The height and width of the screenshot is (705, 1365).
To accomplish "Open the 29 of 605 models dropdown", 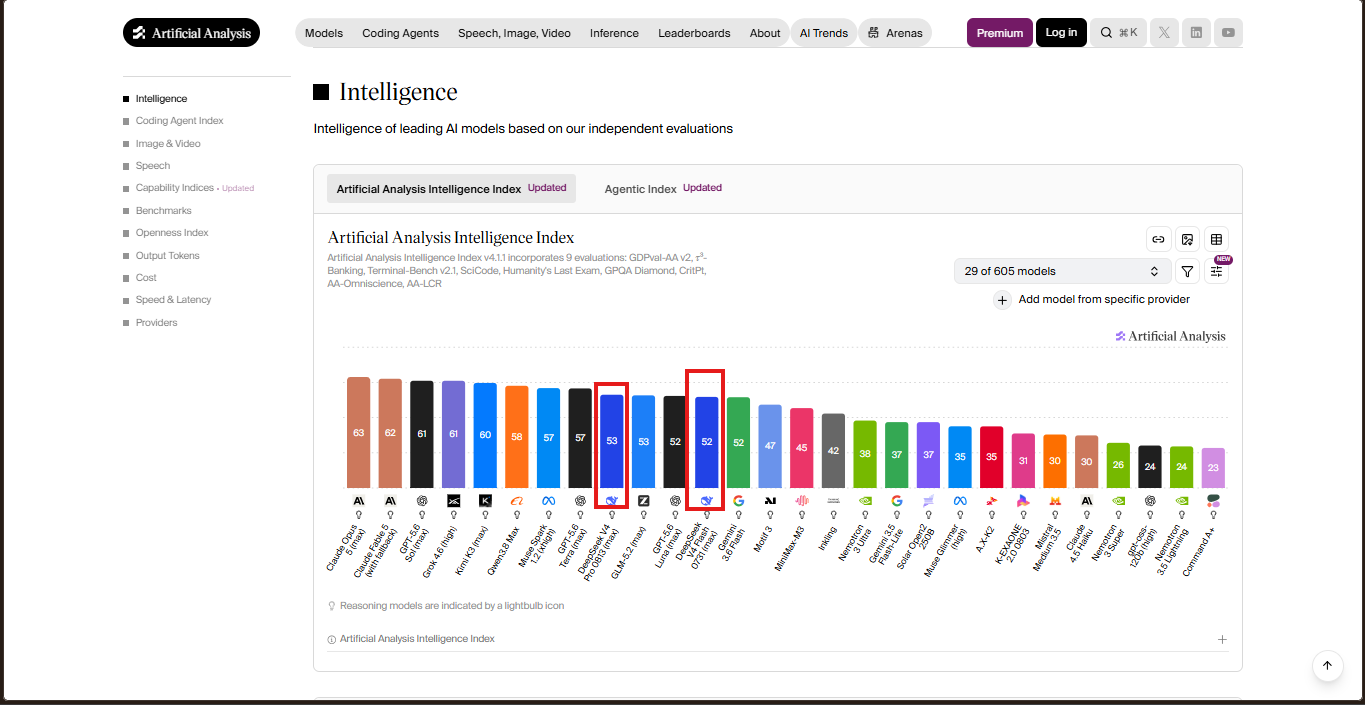I will [x=1062, y=271].
